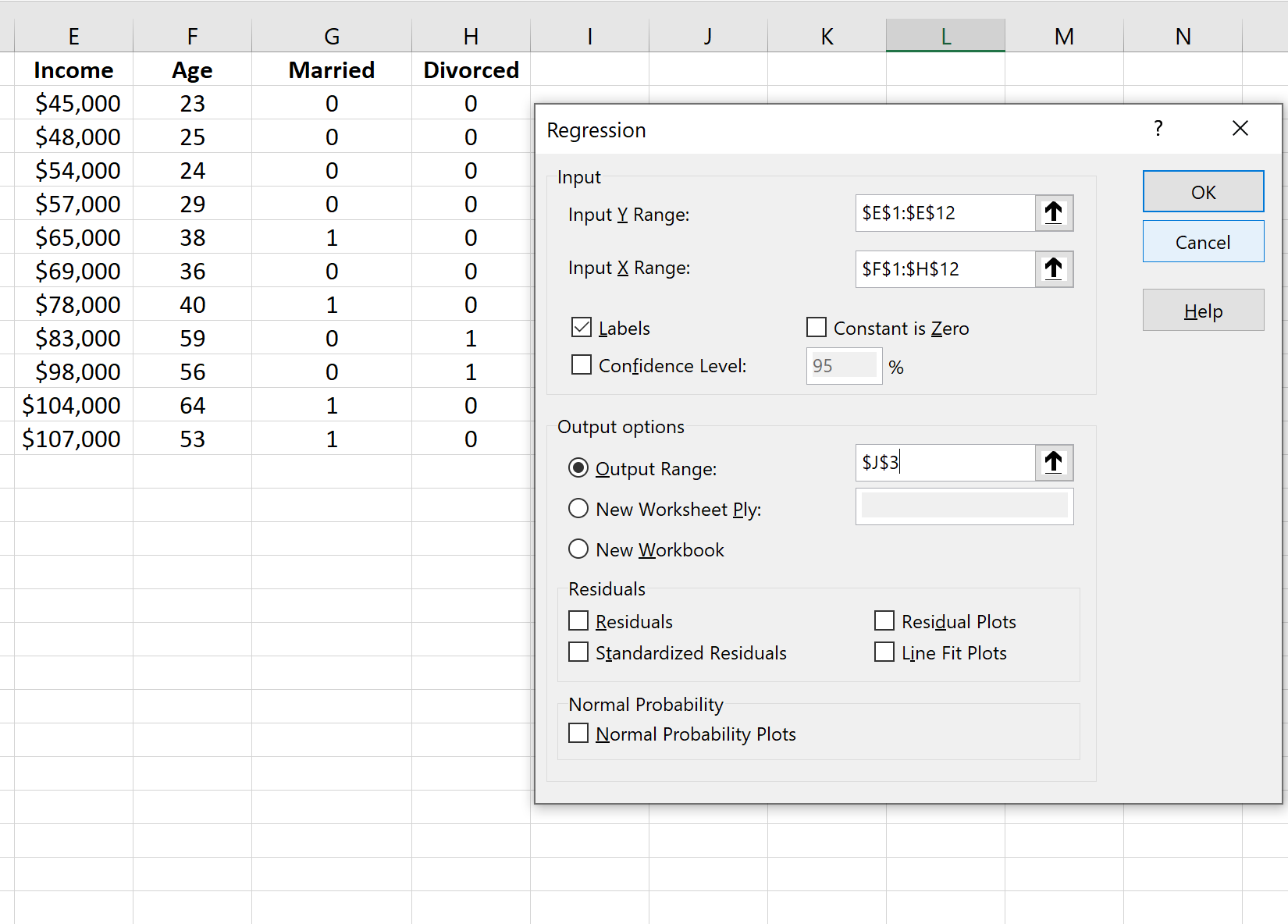Click the Regression dialog help question mark
This screenshot has height=924, width=1288.
click(1158, 128)
